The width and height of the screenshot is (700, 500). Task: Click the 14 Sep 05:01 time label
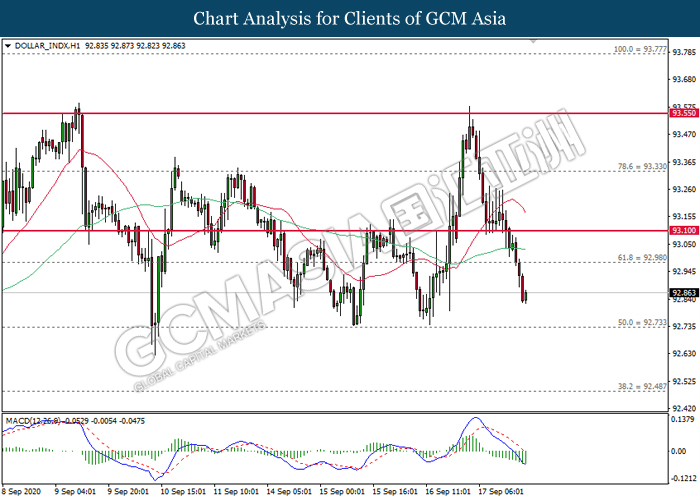tap(289, 492)
